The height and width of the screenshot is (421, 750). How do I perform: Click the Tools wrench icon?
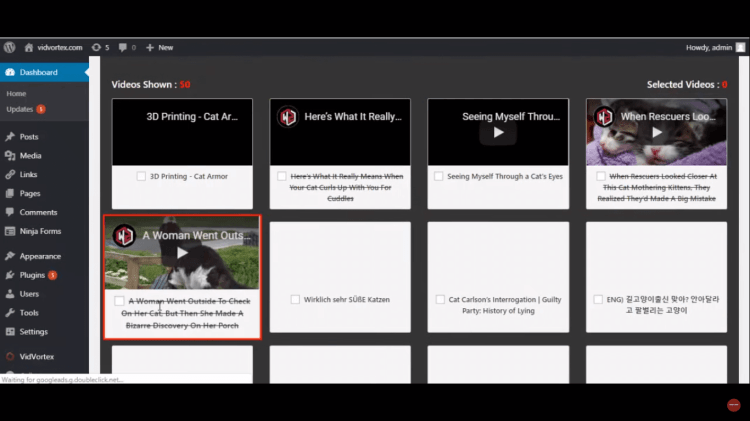(x=10, y=313)
